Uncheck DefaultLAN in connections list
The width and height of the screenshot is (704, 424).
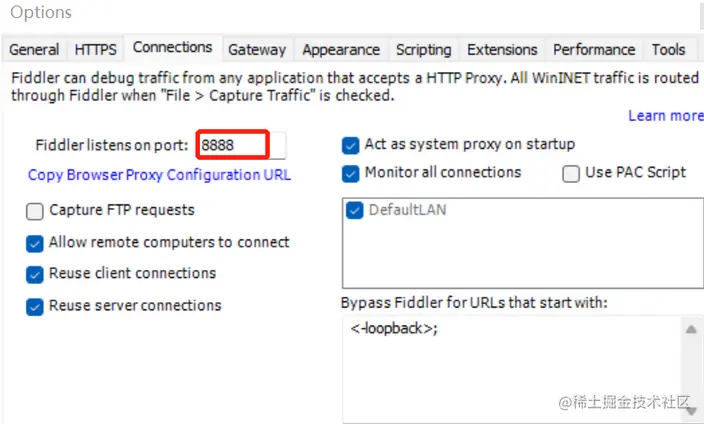tap(355, 210)
